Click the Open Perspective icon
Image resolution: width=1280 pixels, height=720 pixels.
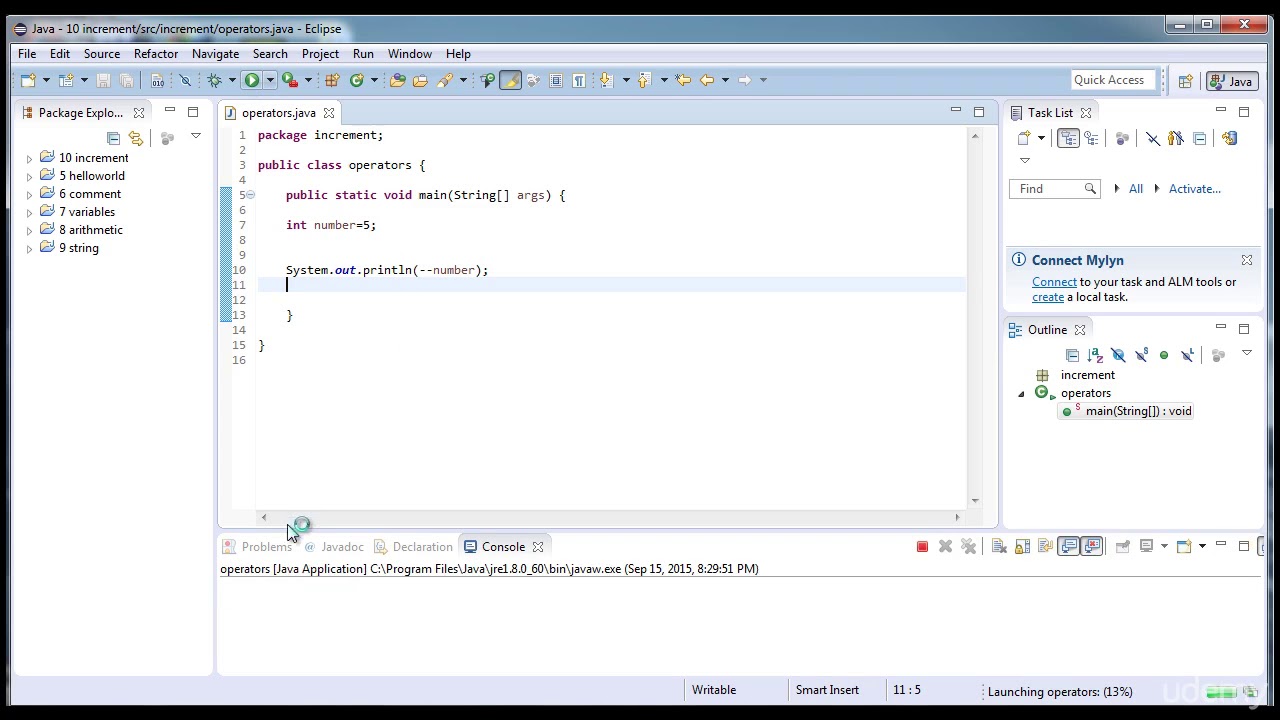tap(1185, 81)
